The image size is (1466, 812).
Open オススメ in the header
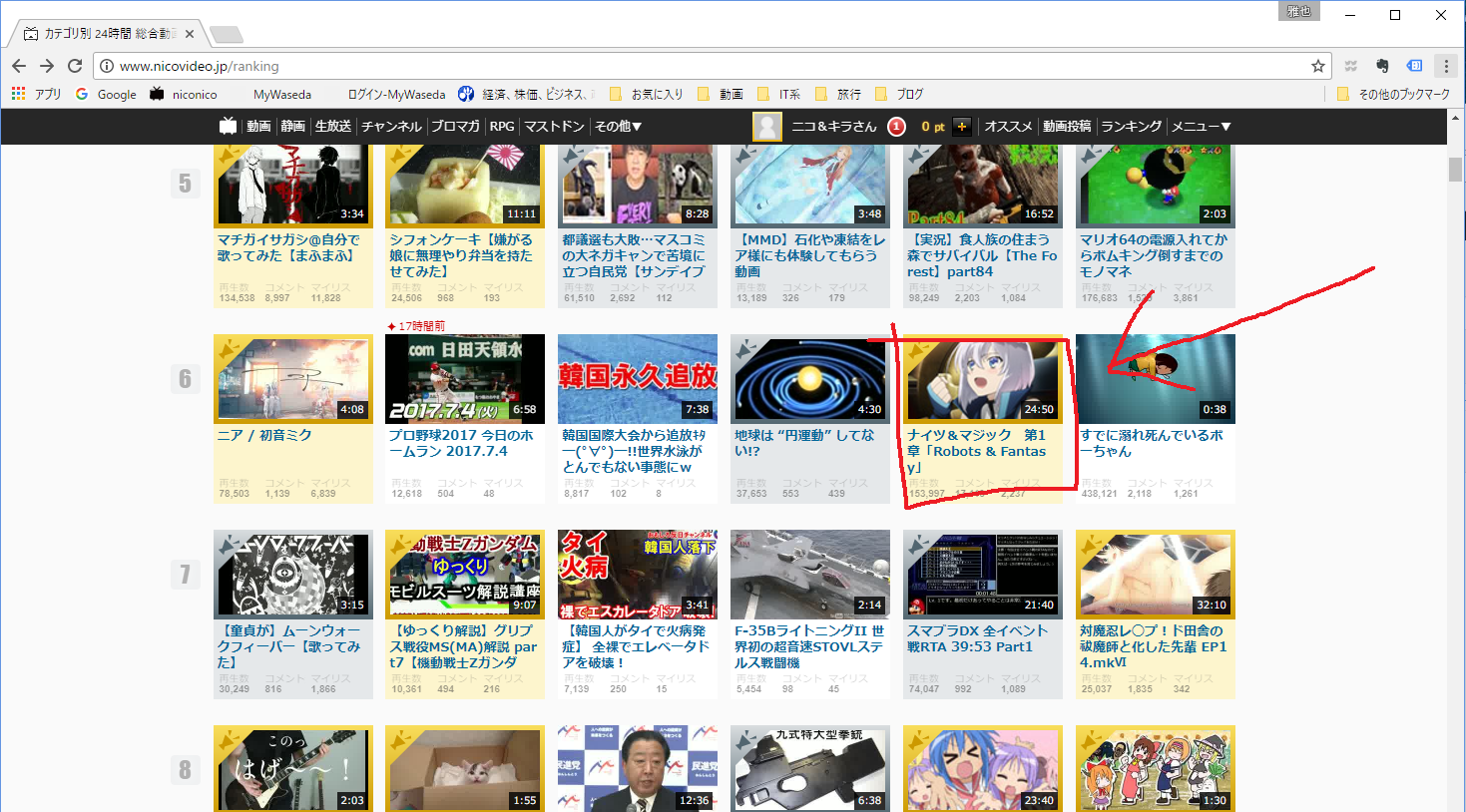coord(1009,126)
